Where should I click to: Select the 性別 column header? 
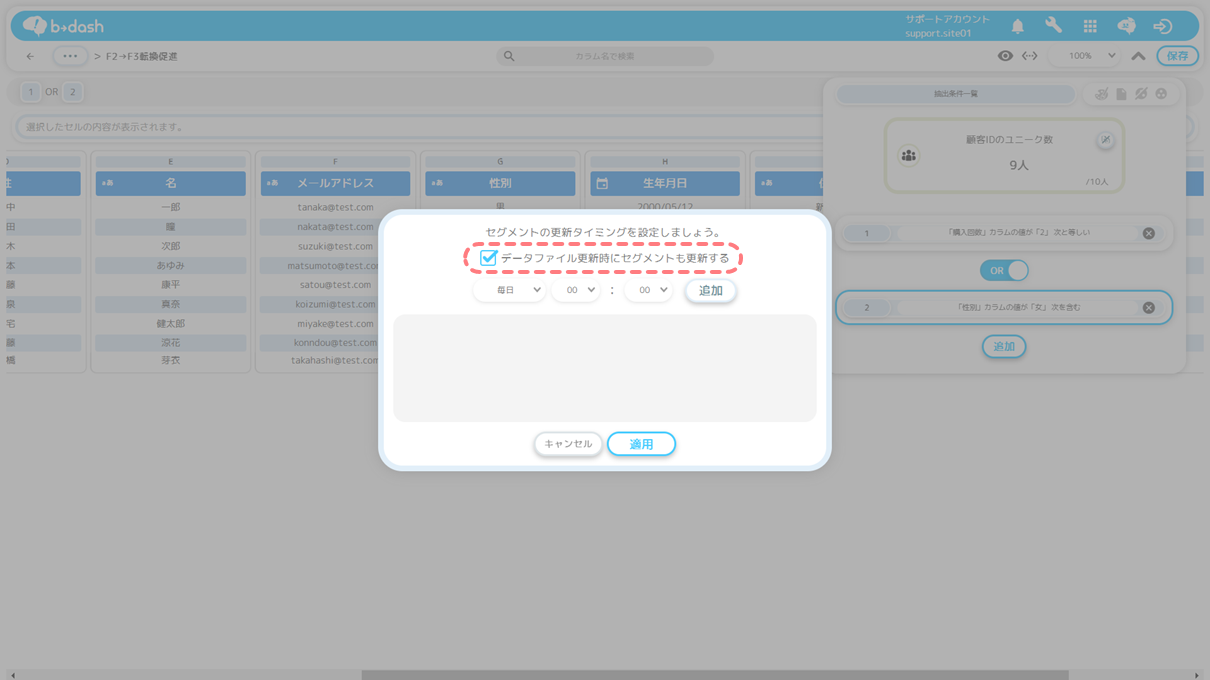(500, 184)
